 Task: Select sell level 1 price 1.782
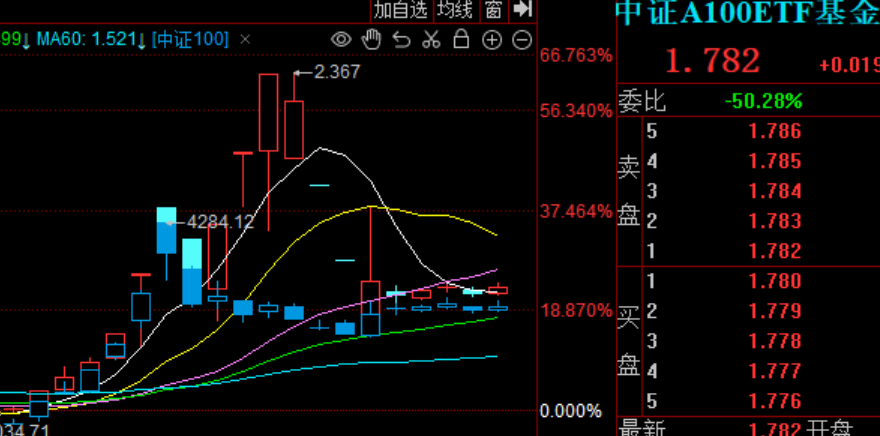point(775,251)
